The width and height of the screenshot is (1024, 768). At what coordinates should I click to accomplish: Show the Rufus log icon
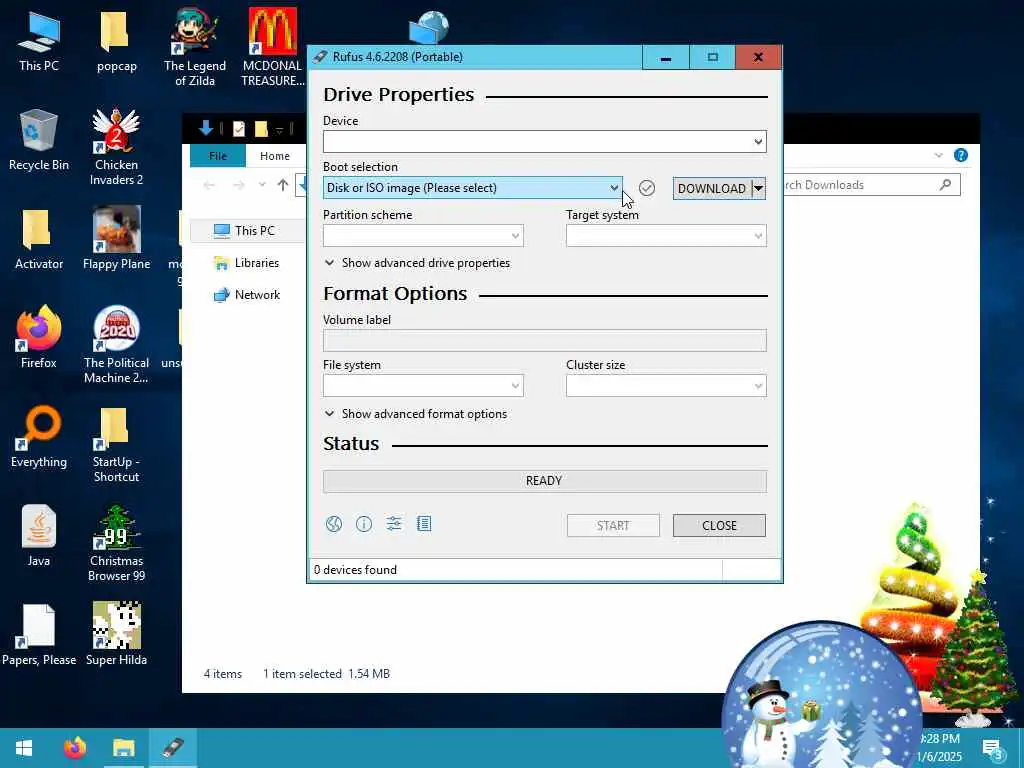point(424,524)
